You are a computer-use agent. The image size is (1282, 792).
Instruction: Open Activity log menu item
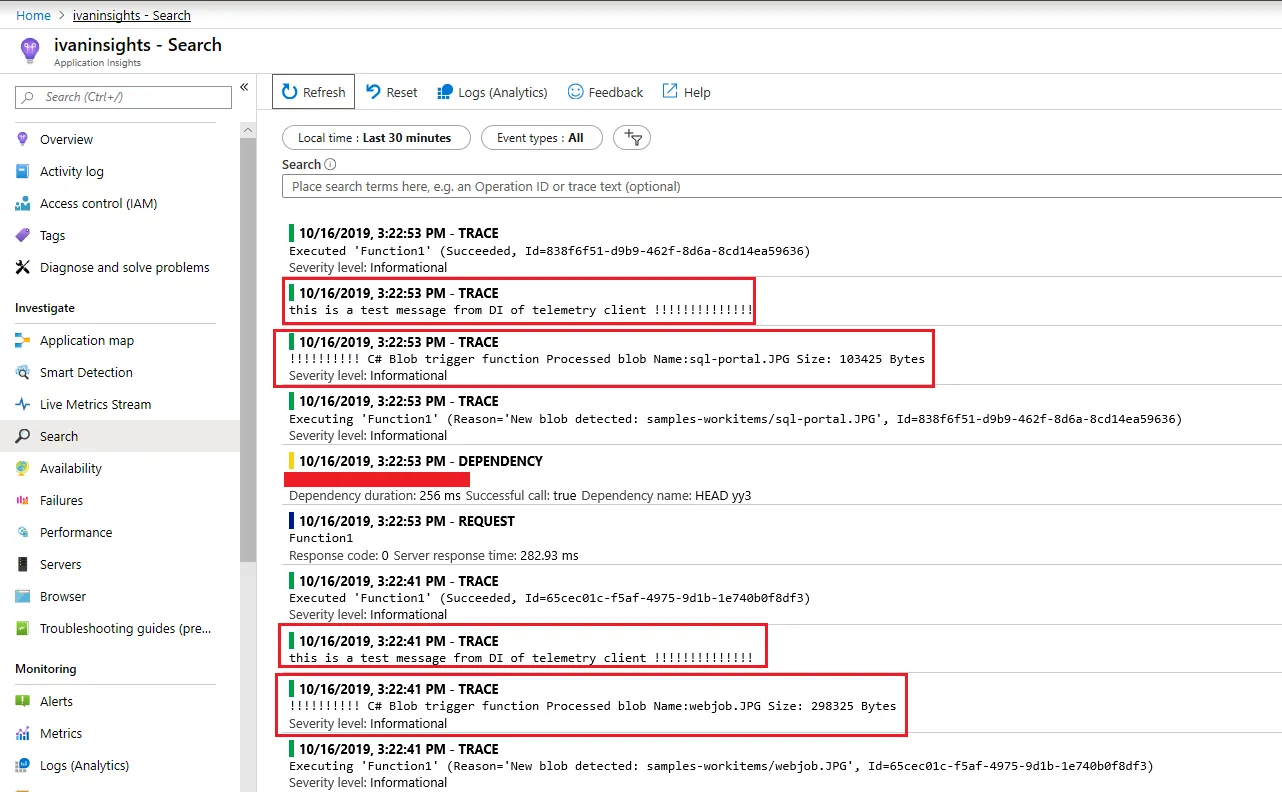click(x=72, y=171)
